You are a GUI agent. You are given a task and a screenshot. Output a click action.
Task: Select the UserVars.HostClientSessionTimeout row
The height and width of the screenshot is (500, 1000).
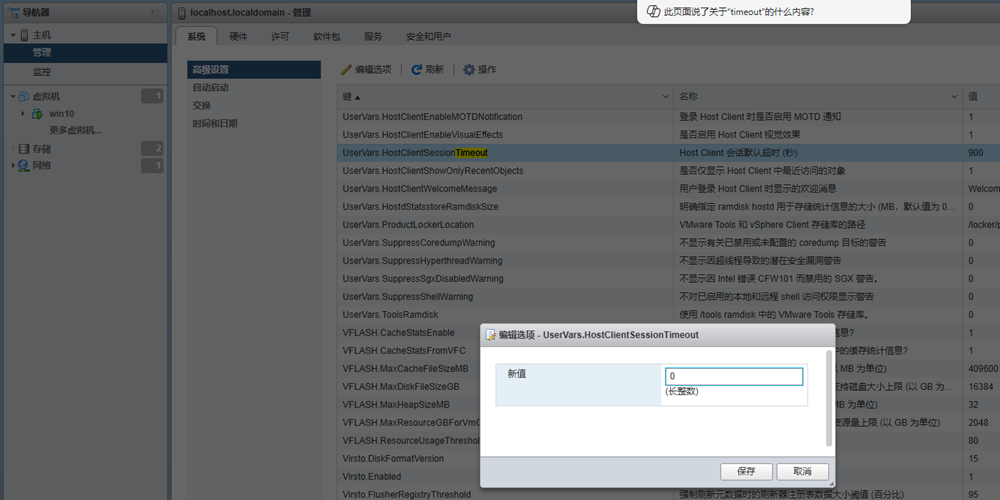pos(668,153)
